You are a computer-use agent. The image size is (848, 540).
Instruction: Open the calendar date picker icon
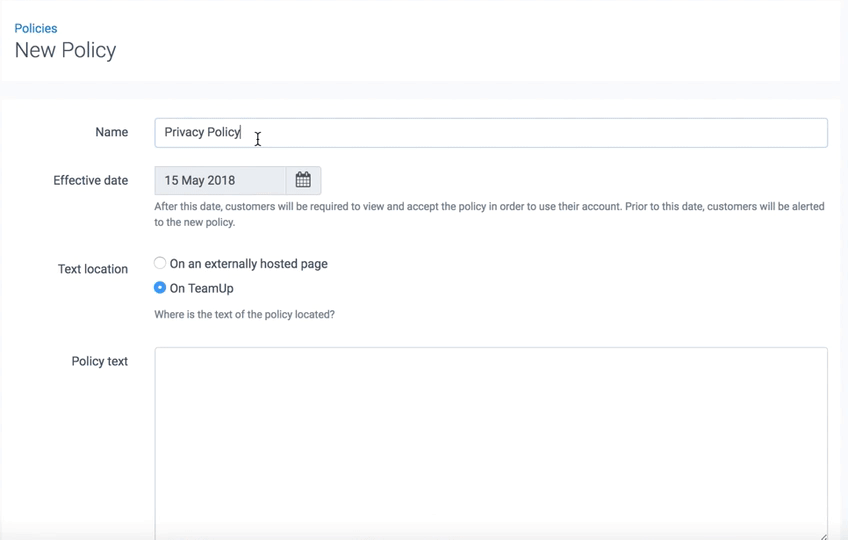[x=303, y=181]
